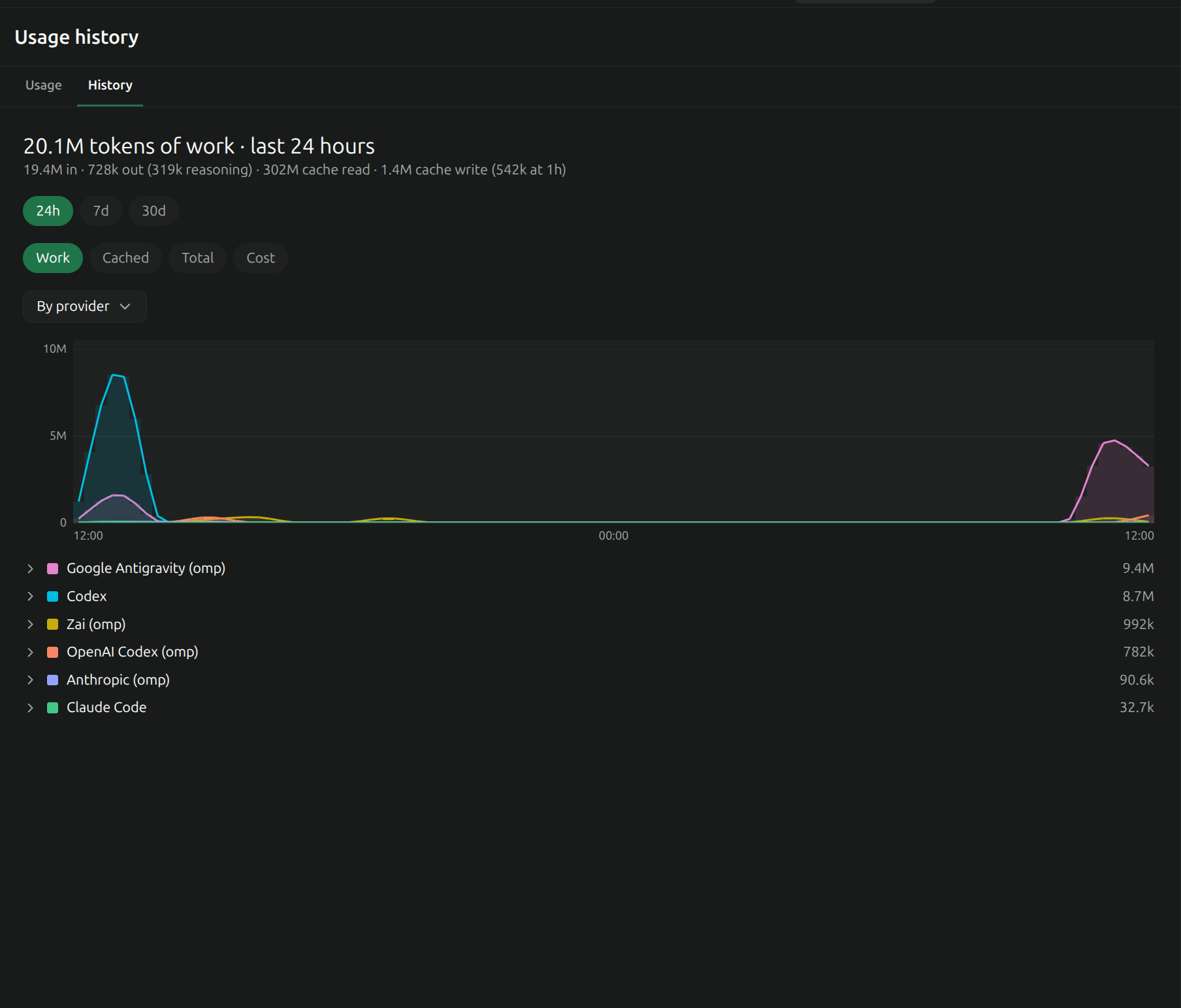Click the 992k token value
The height and width of the screenshot is (1008, 1181).
click(x=1139, y=625)
